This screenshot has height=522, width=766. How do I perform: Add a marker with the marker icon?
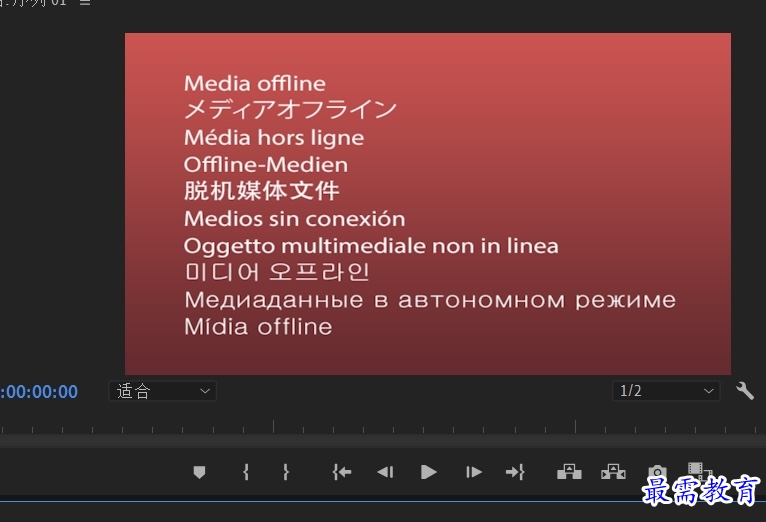pyautogui.click(x=199, y=472)
